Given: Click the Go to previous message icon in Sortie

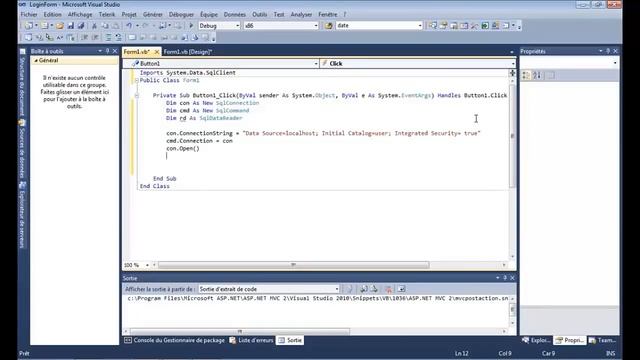Looking at the screenshot, I should [363, 289].
